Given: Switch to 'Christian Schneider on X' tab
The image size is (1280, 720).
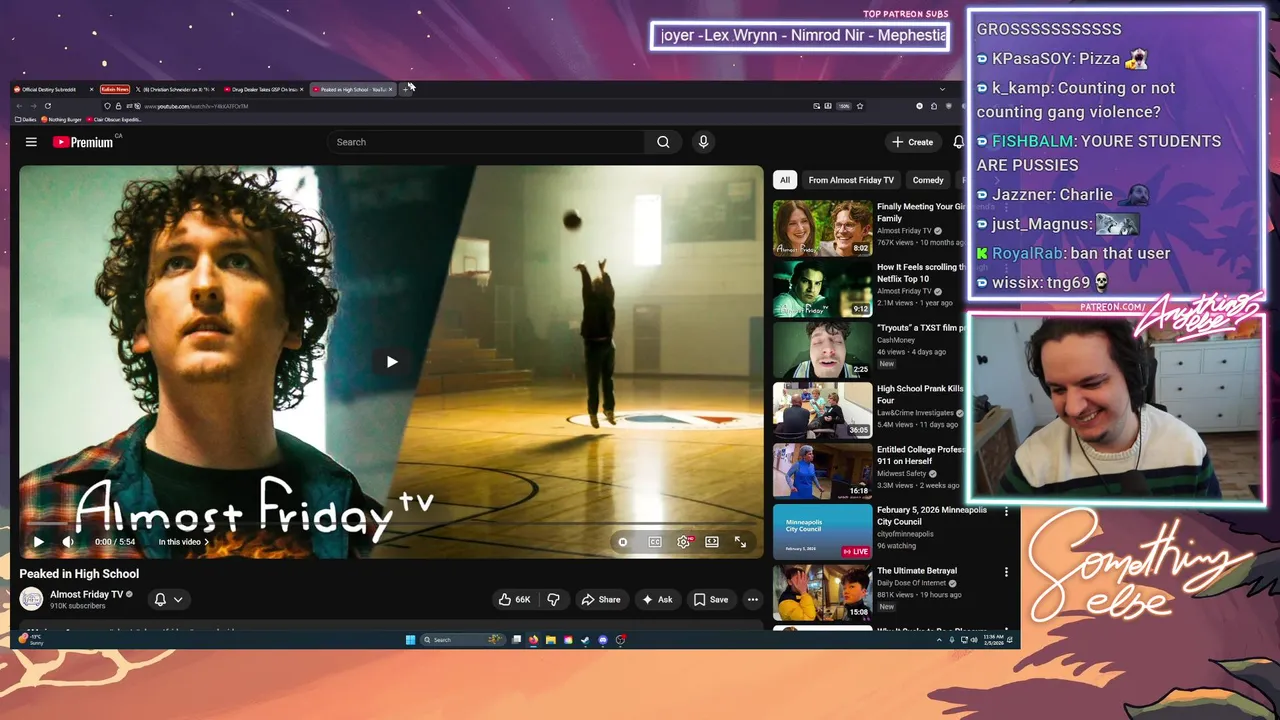Looking at the screenshot, I should coord(176,89).
